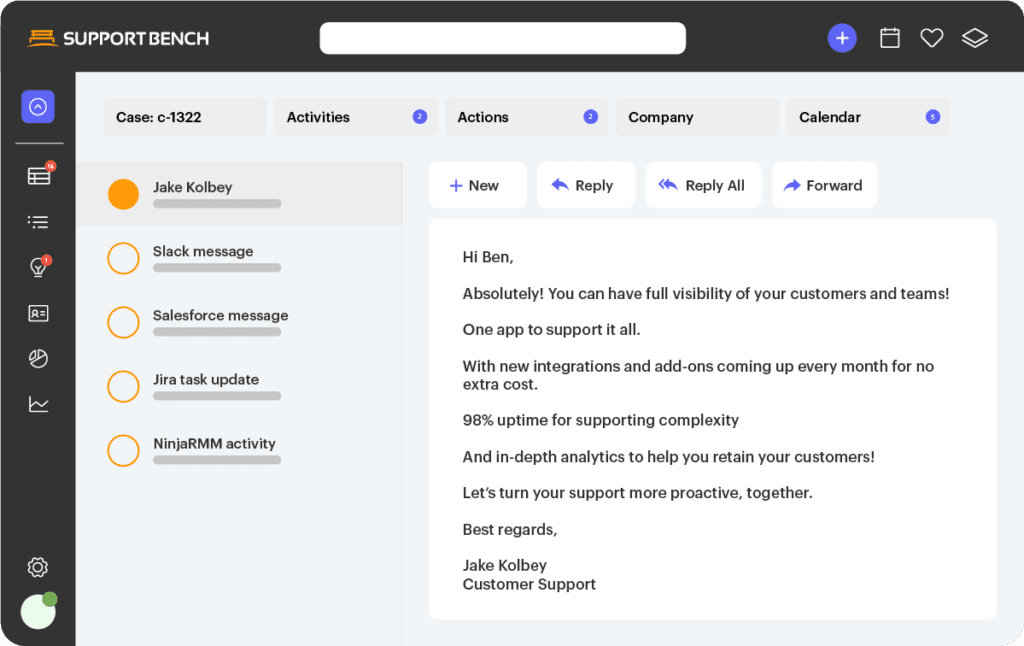Screen dimensions: 1024x646
Task: Select the list view icon in sidebar
Action: point(38,222)
